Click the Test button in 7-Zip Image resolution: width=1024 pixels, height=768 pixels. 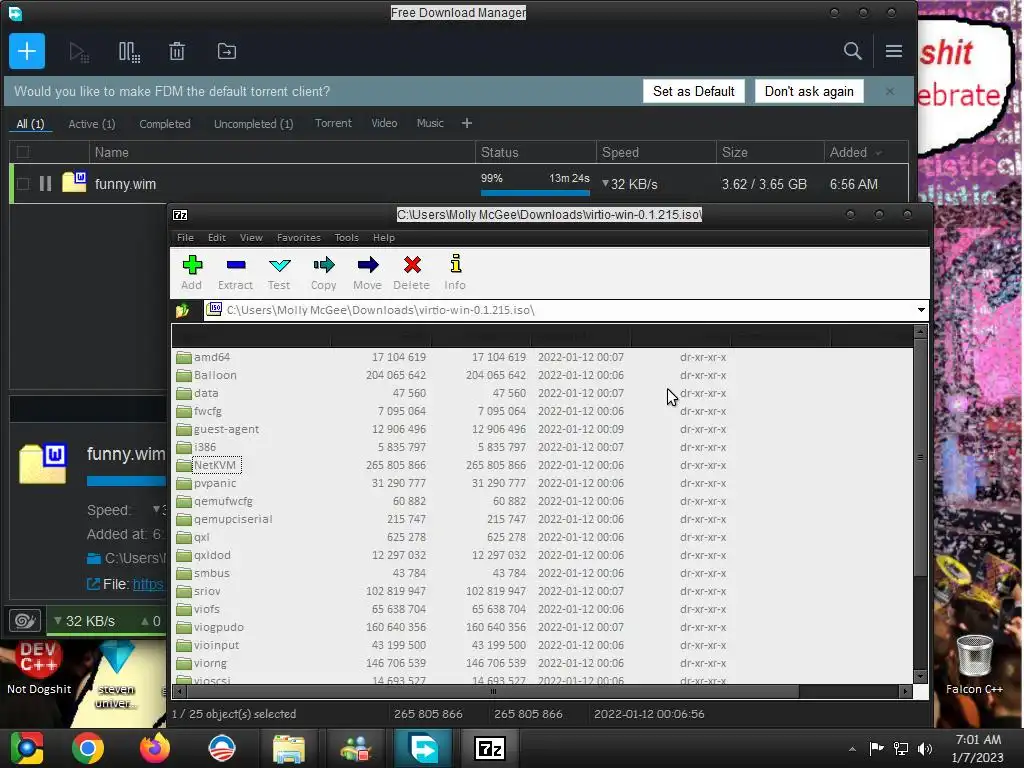[x=279, y=272]
